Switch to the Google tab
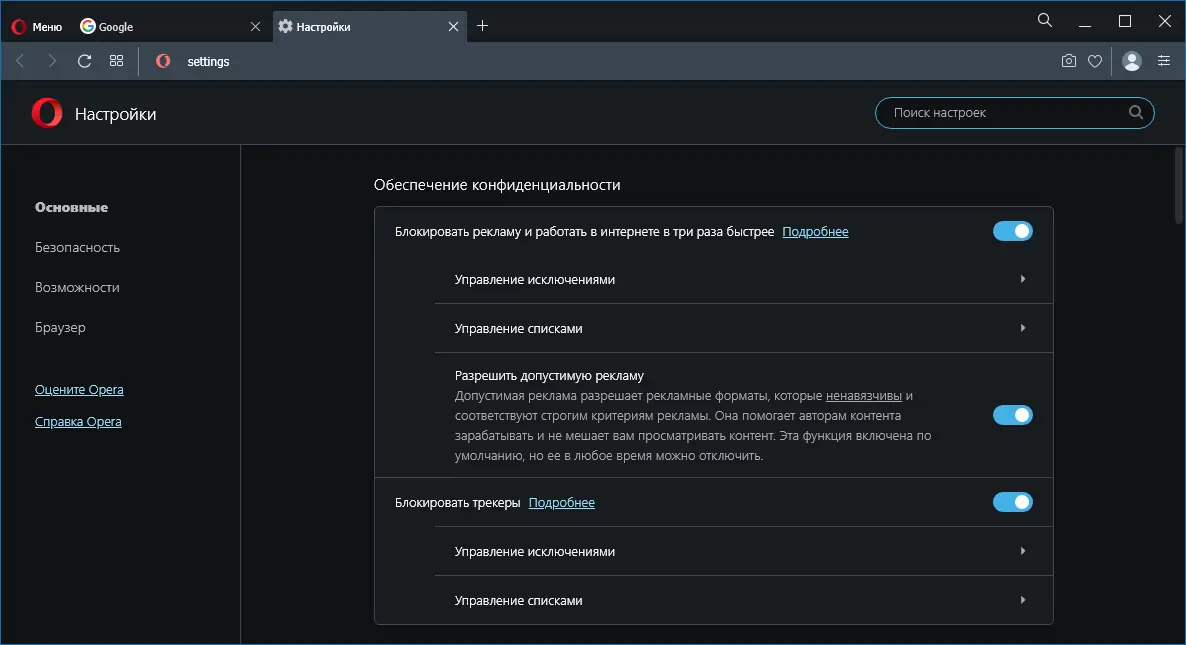1186x645 pixels. (160, 27)
